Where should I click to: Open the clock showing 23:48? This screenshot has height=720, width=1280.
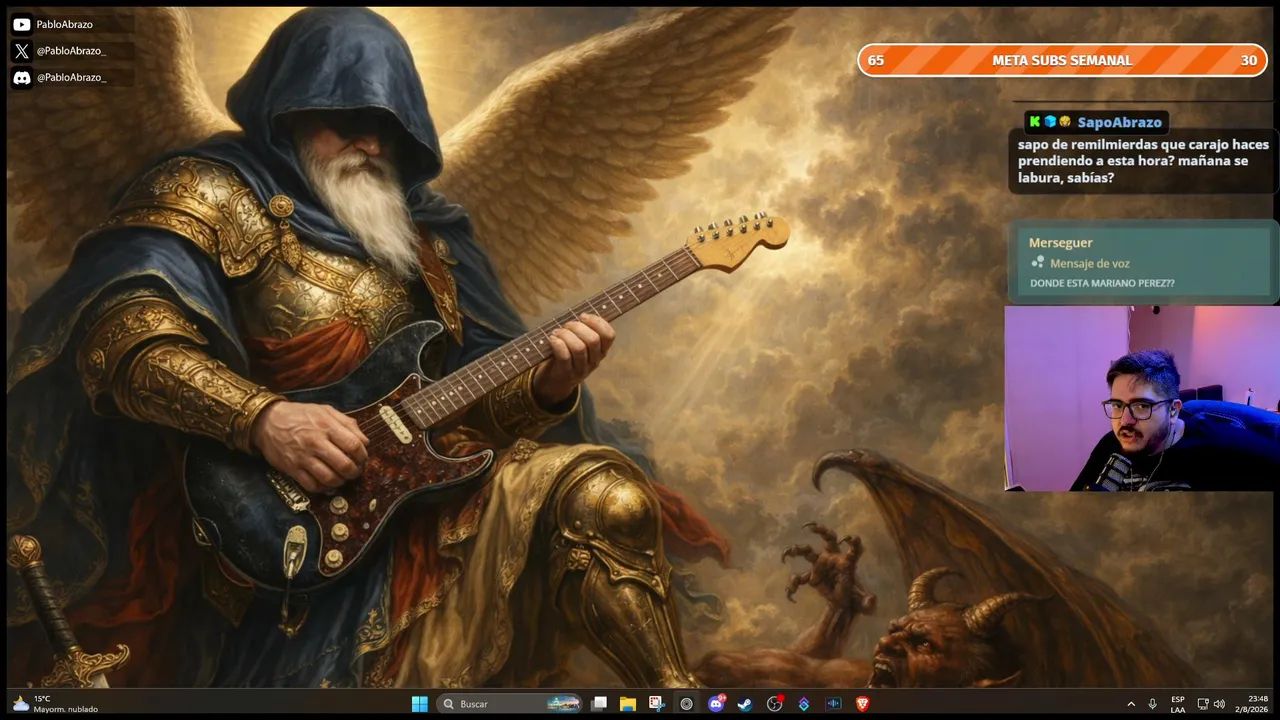tap(1251, 704)
